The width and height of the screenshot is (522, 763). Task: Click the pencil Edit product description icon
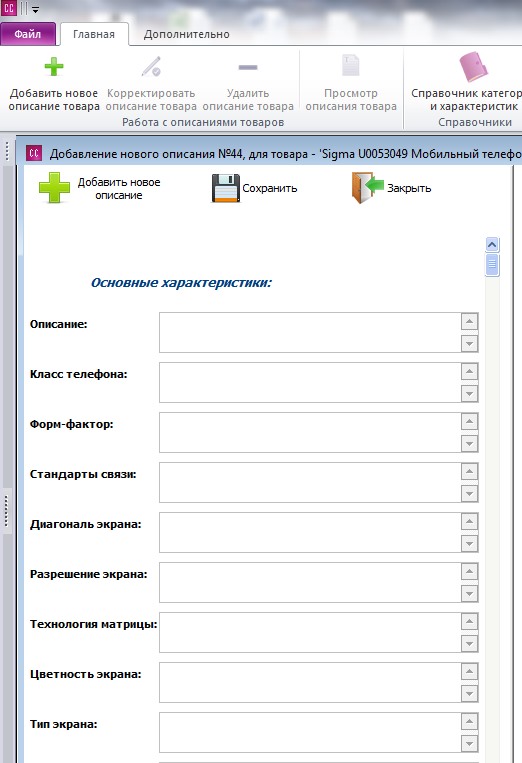tap(151, 67)
